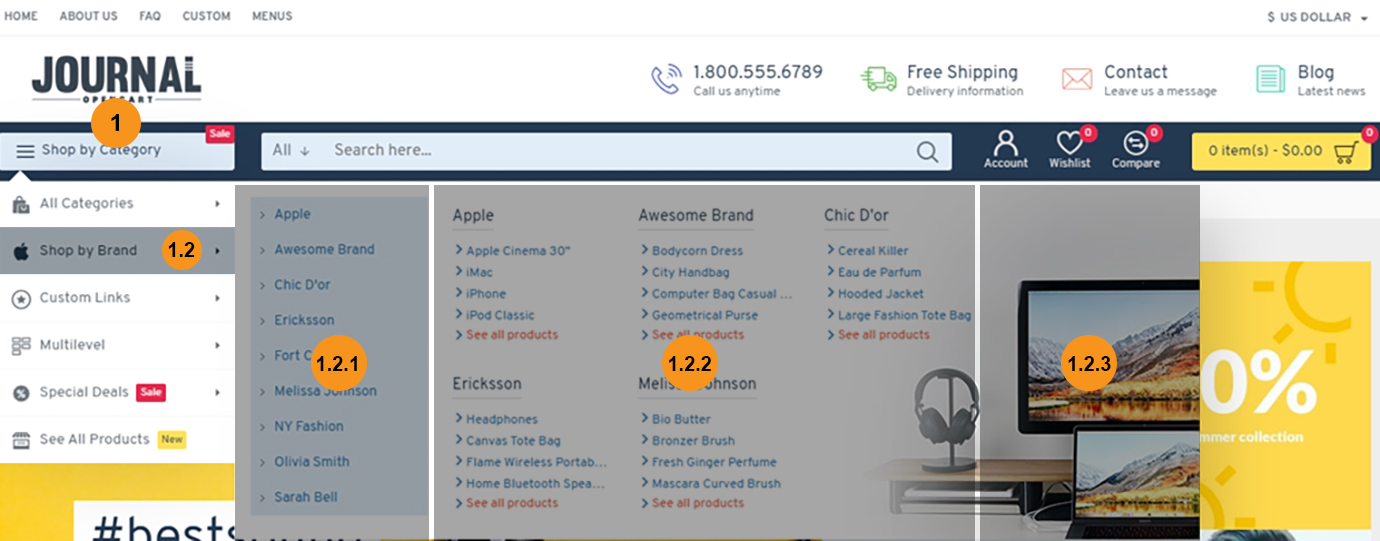The width and height of the screenshot is (1380, 541).
Task: Click the Apple Cinema 30" link
Action: [518, 251]
